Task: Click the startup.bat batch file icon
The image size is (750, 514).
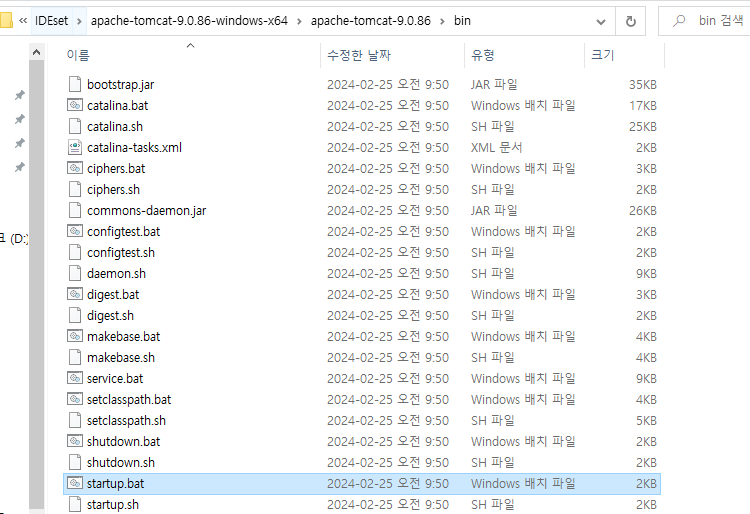Action: click(x=75, y=483)
